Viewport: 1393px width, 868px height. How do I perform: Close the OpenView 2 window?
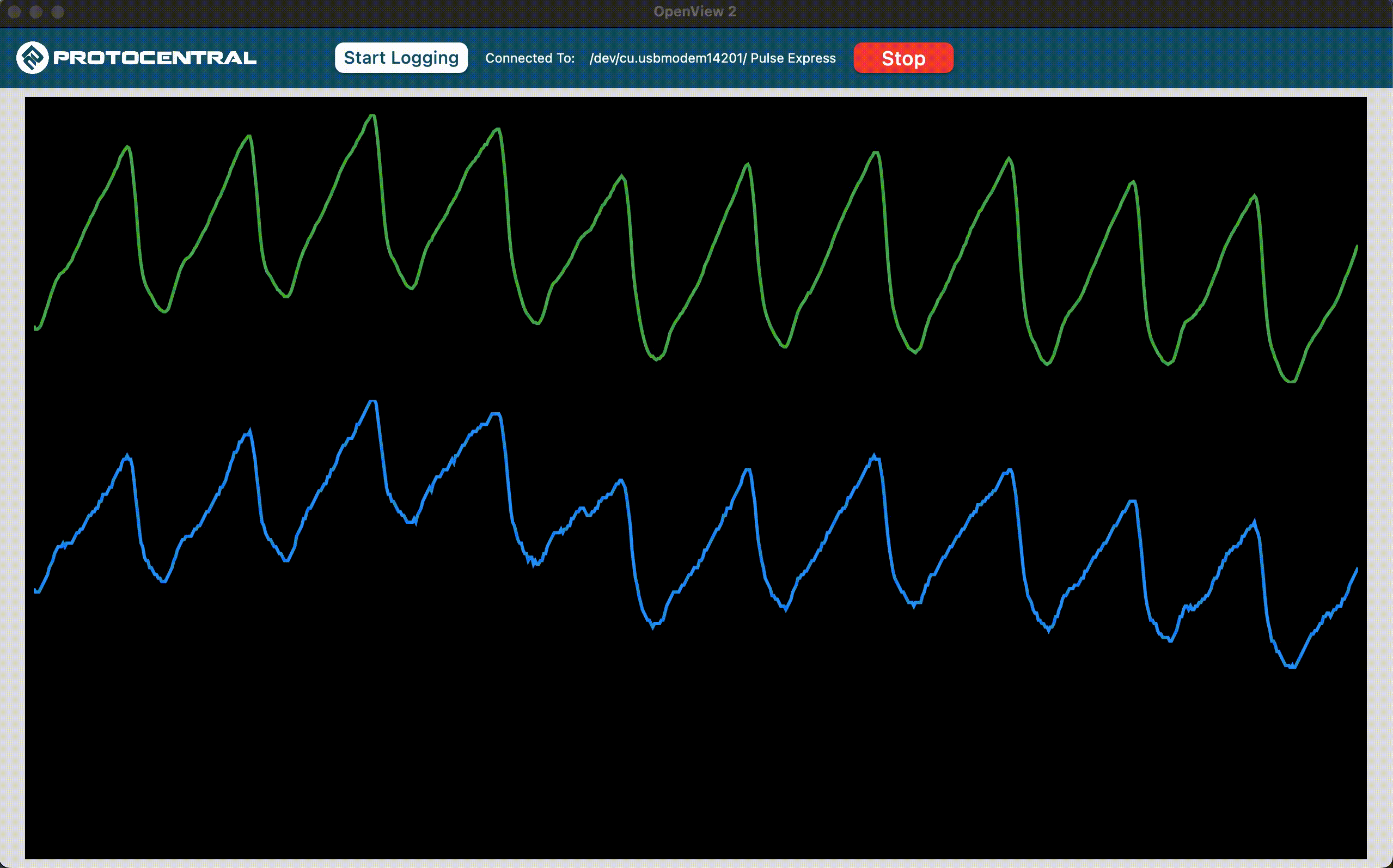pyautogui.click(x=14, y=11)
